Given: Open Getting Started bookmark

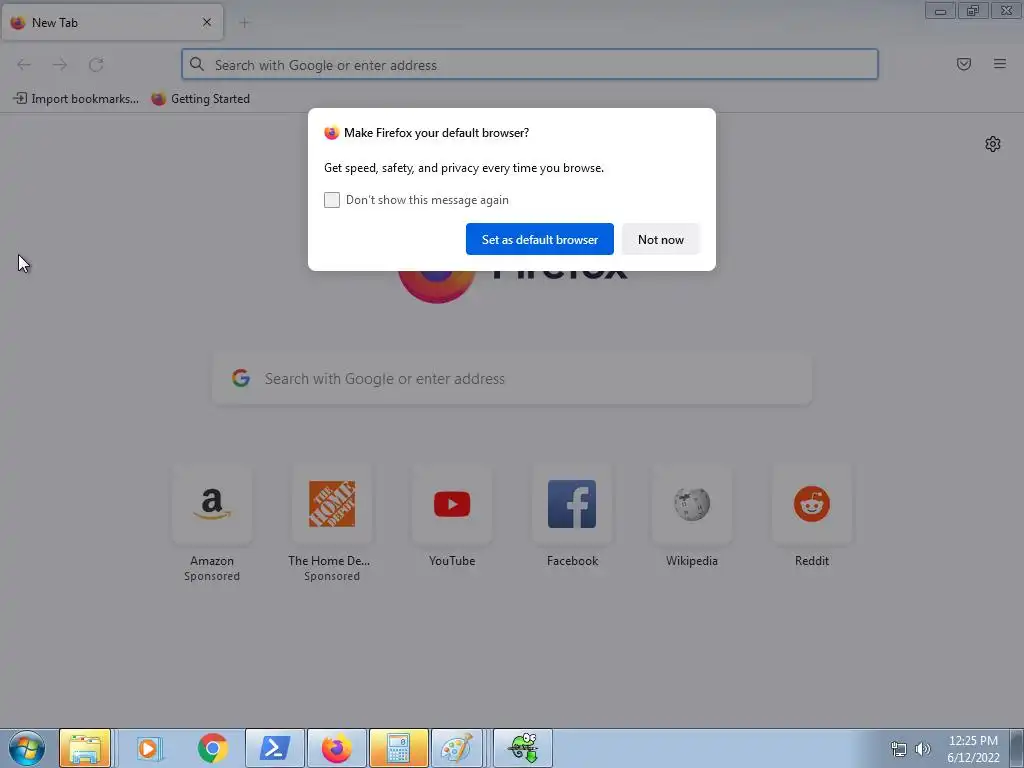Looking at the screenshot, I should tap(200, 99).
